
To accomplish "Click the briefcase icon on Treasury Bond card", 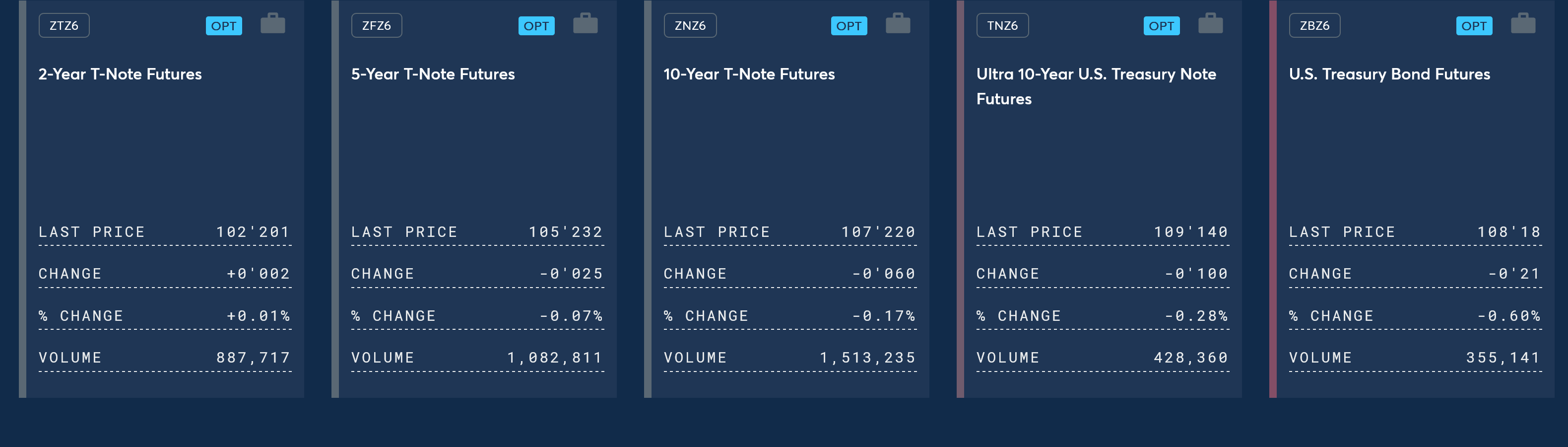I will [x=1523, y=24].
